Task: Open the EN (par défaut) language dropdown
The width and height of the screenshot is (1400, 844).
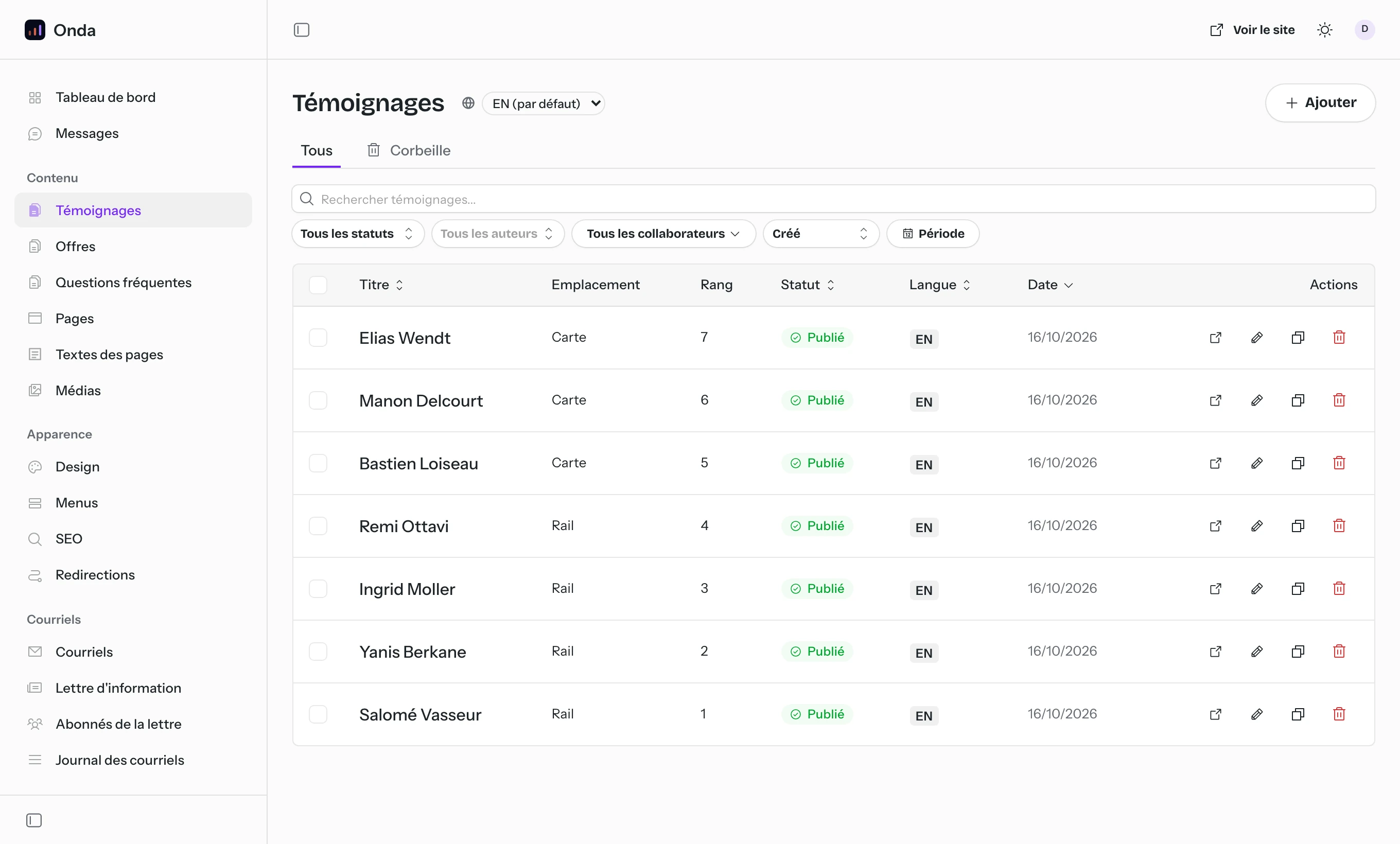Action: pos(543,103)
